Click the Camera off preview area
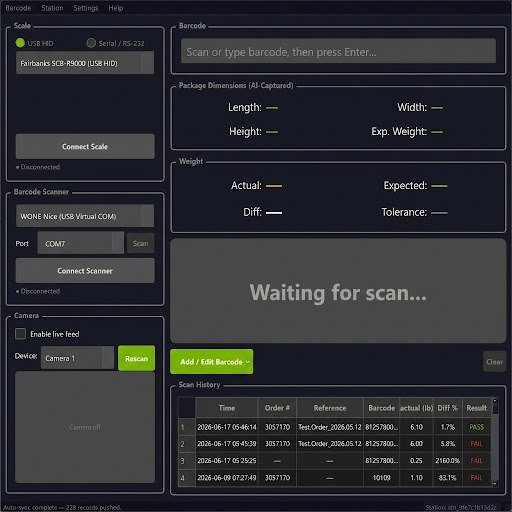 85,427
